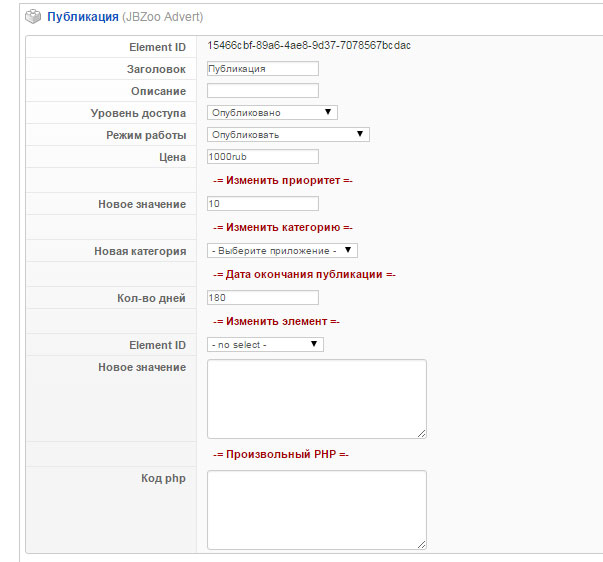Focus the Заголовок text field

[262, 69]
